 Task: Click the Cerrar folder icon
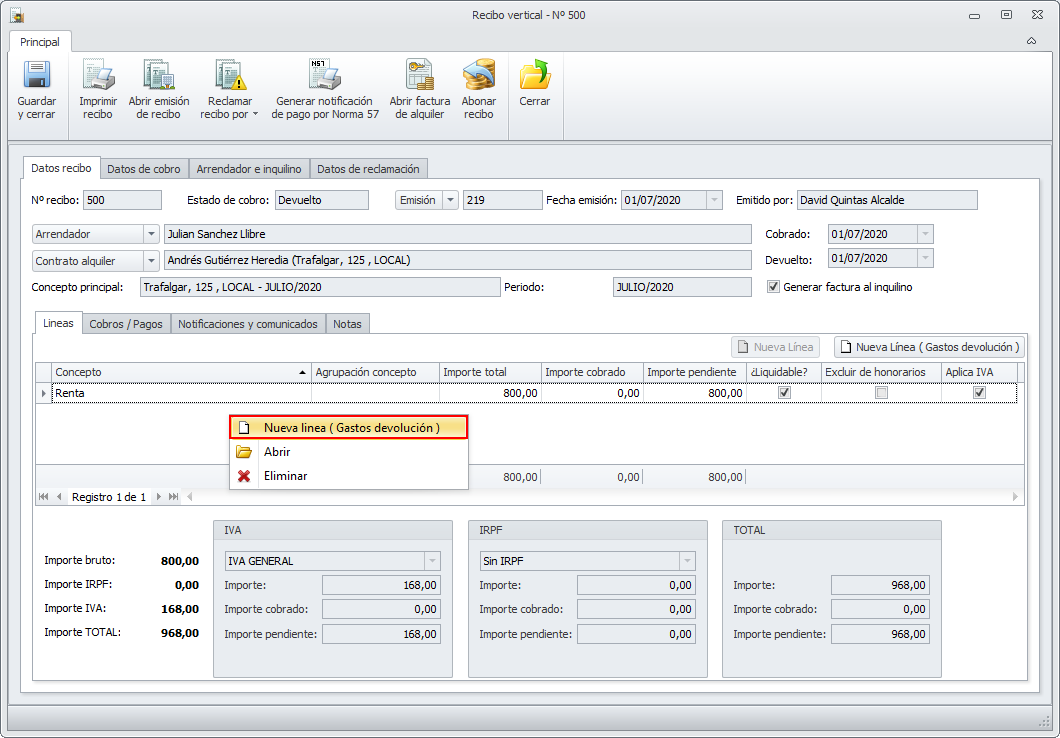[x=534, y=77]
